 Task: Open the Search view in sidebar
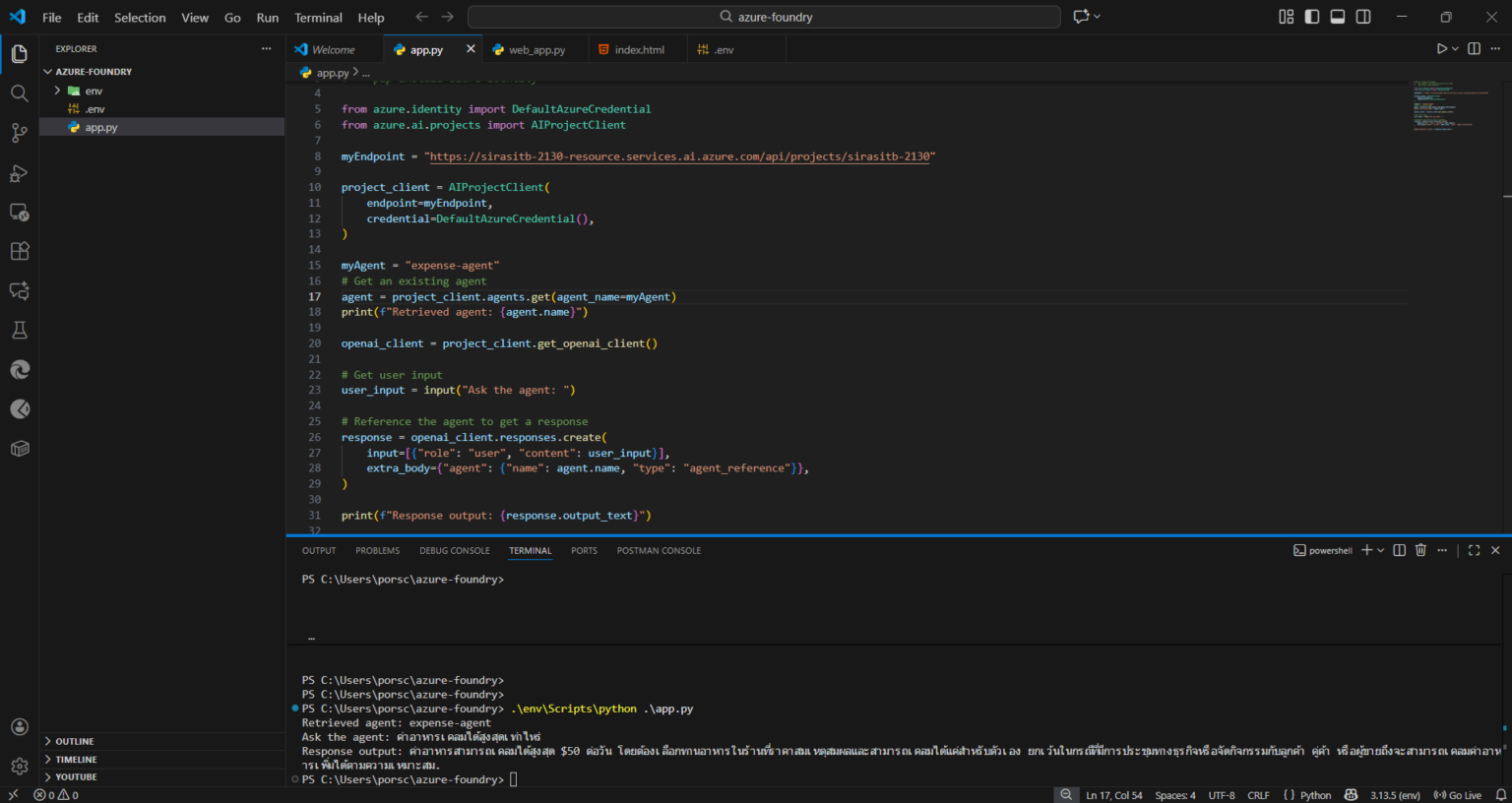click(x=19, y=93)
